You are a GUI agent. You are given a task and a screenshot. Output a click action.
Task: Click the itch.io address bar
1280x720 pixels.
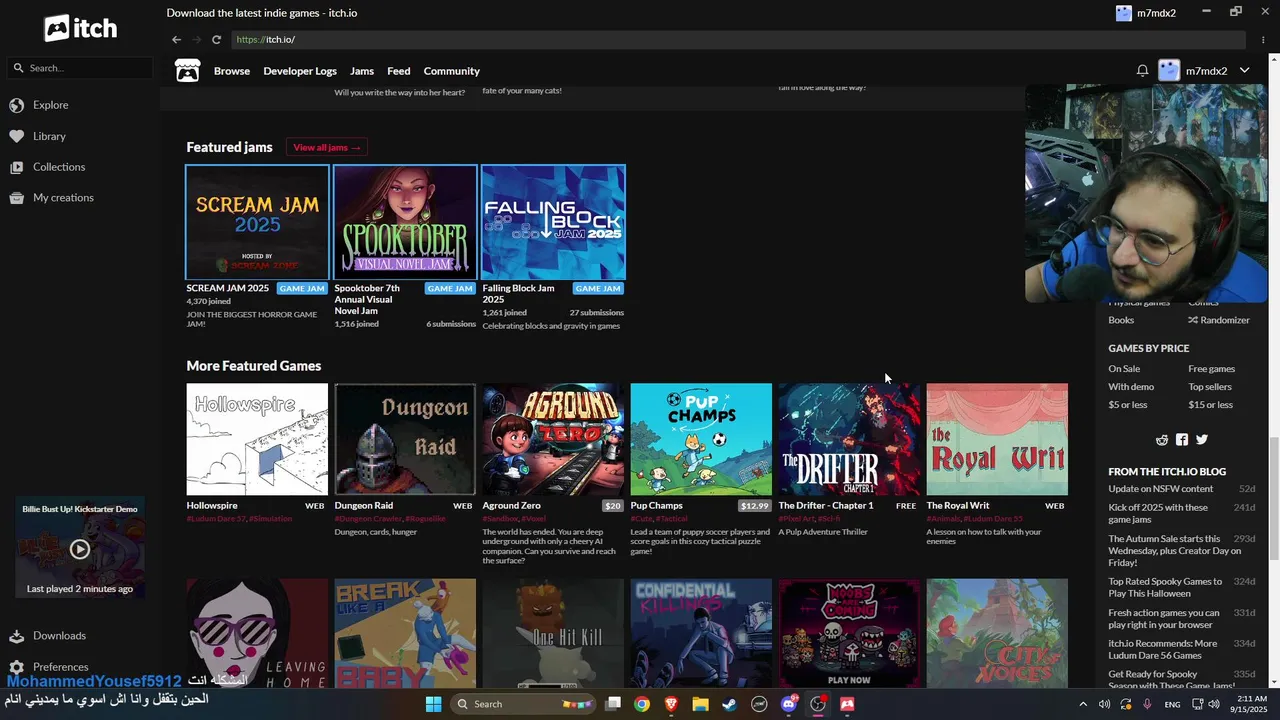click(738, 40)
